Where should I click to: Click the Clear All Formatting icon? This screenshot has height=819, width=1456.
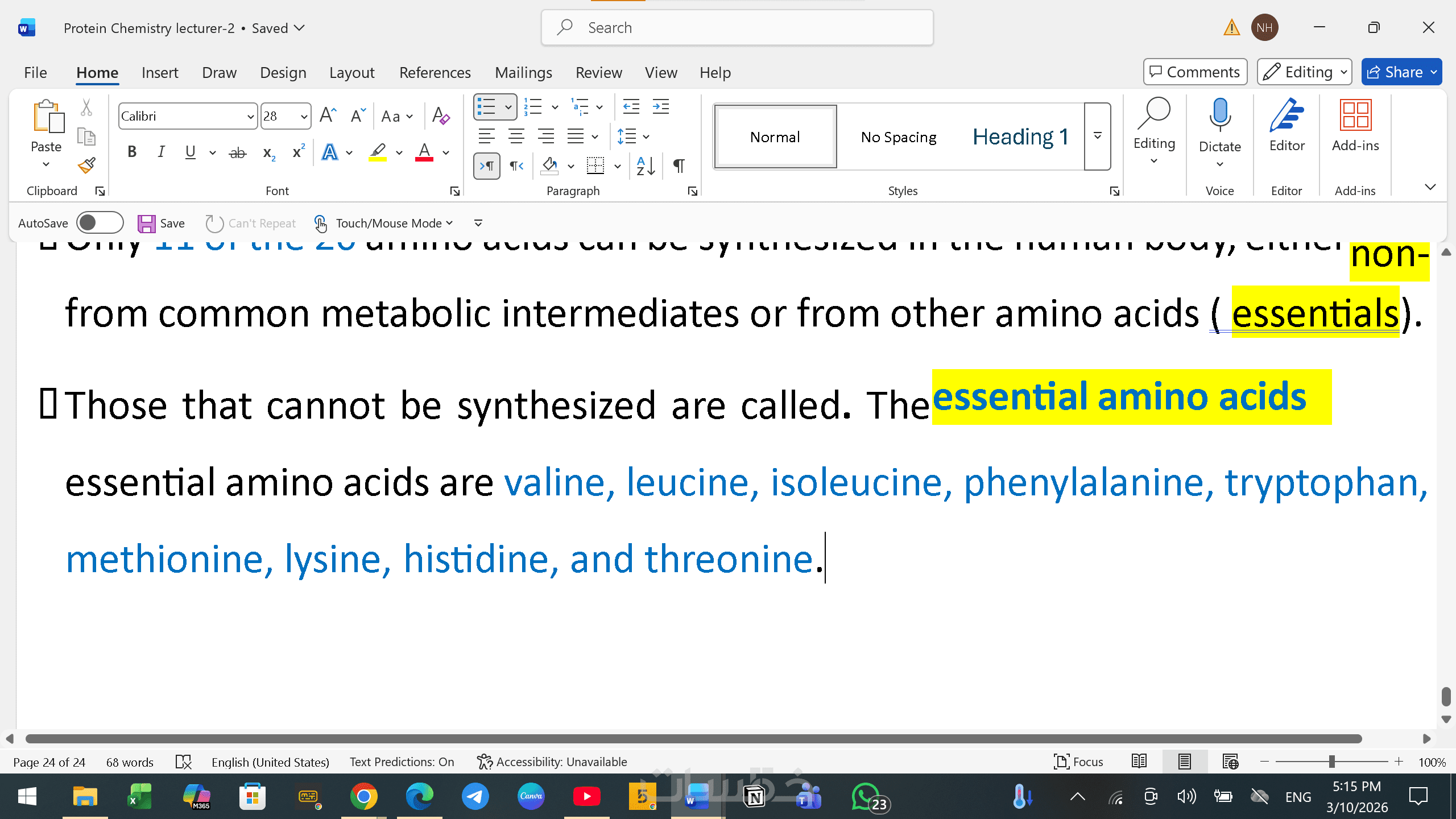[441, 116]
